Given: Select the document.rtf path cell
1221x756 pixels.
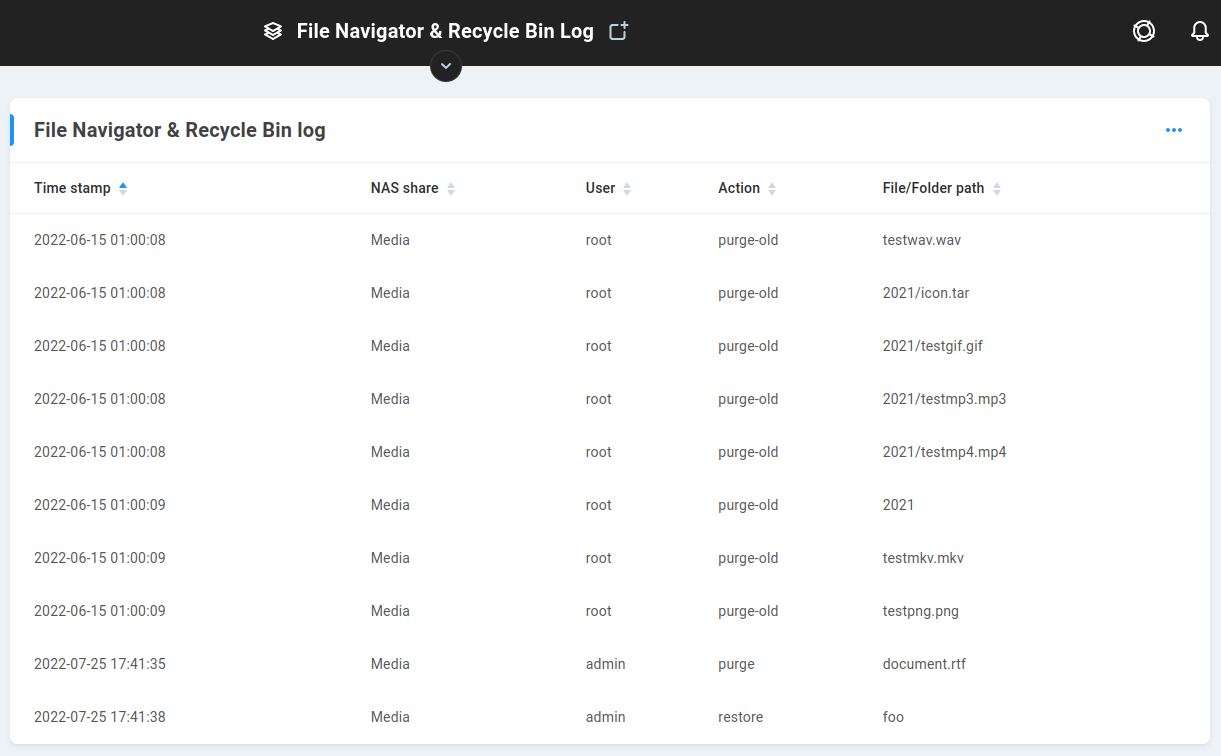Looking at the screenshot, I should [925, 664].
